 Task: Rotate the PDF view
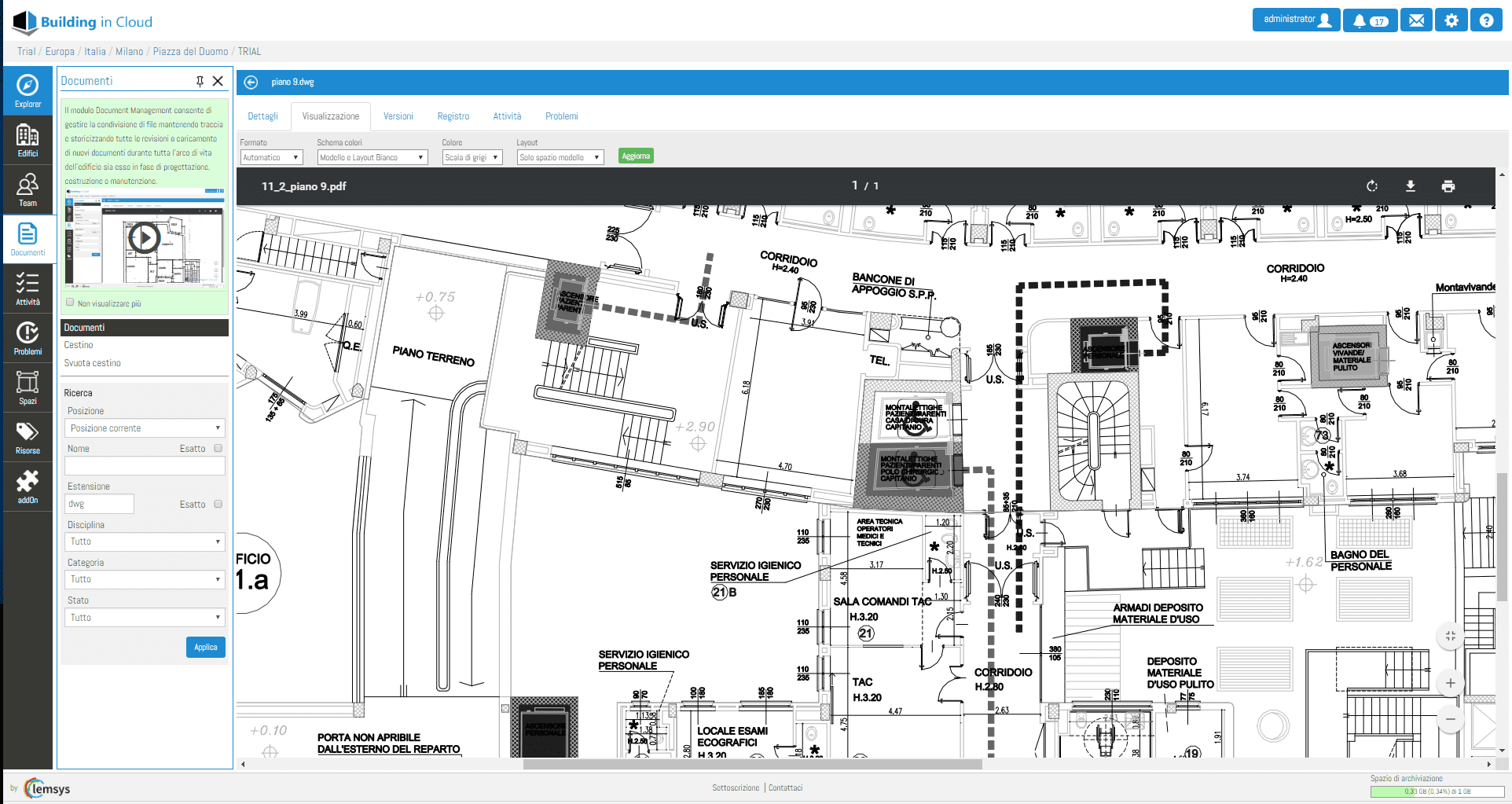click(1372, 186)
